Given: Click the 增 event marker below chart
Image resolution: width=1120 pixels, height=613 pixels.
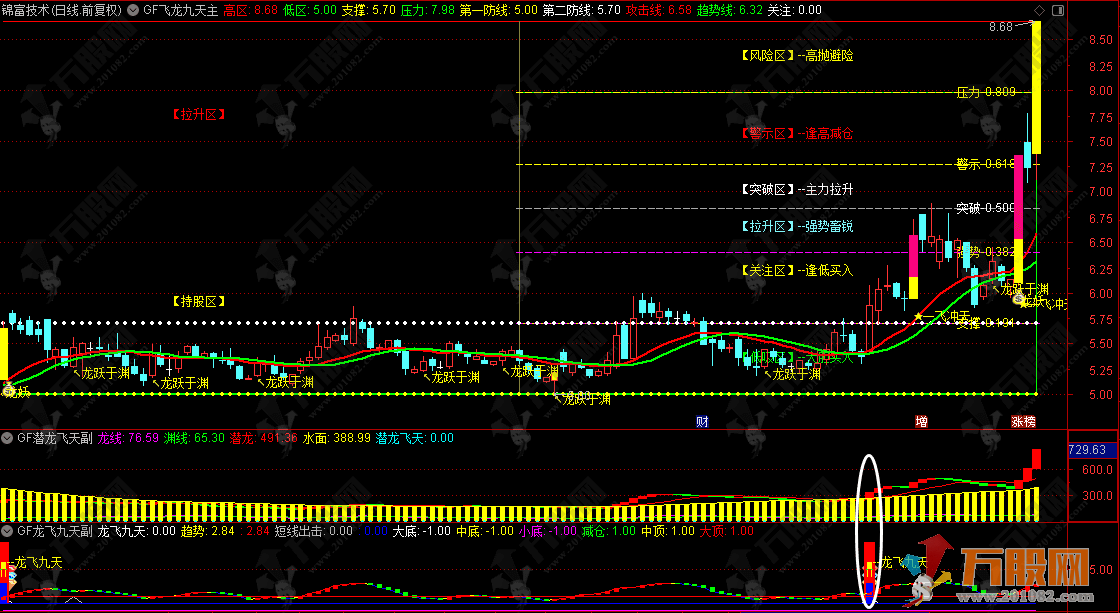Looking at the screenshot, I should 921,422.
